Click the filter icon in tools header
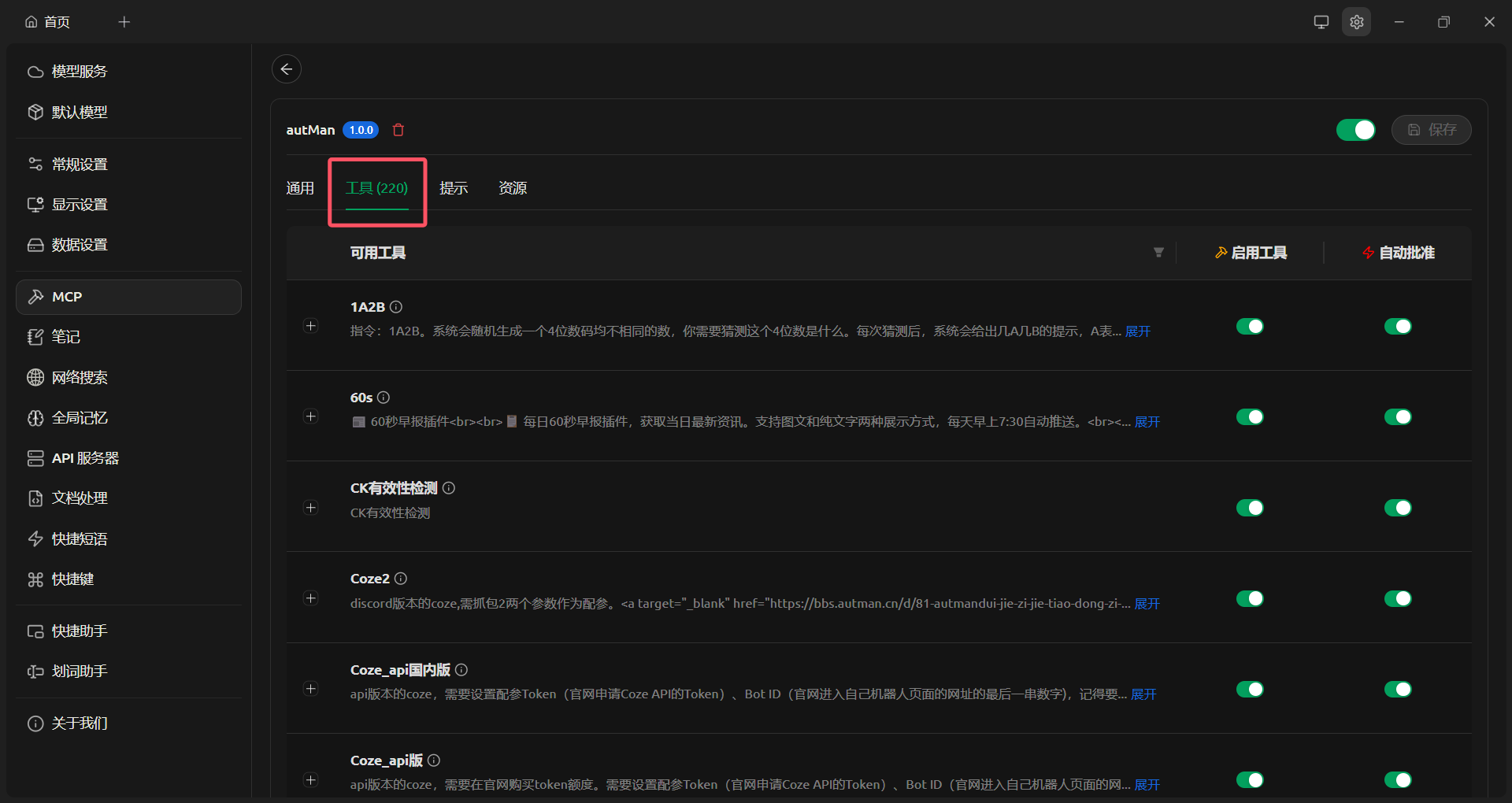Screen dimensions: 1512x803 [1158, 253]
